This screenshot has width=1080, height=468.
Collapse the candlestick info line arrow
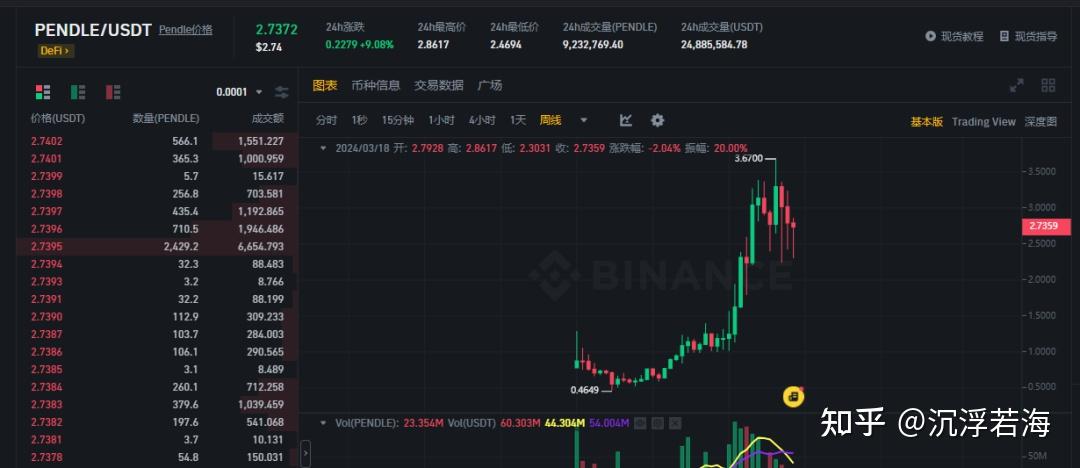coord(324,147)
